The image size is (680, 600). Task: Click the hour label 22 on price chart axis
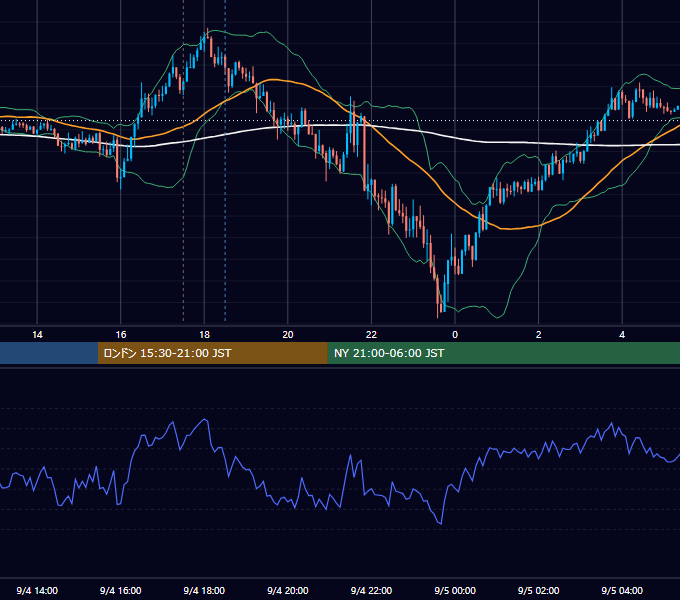pyautogui.click(x=371, y=335)
